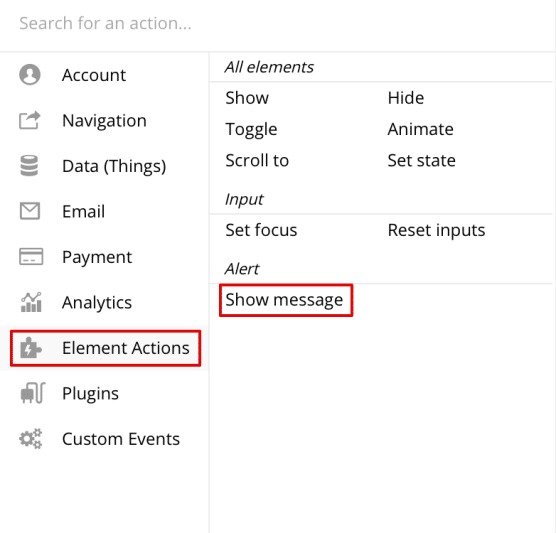The height and width of the screenshot is (533, 556).
Task: Click the Element Actions puzzle icon
Action: [x=30, y=348]
